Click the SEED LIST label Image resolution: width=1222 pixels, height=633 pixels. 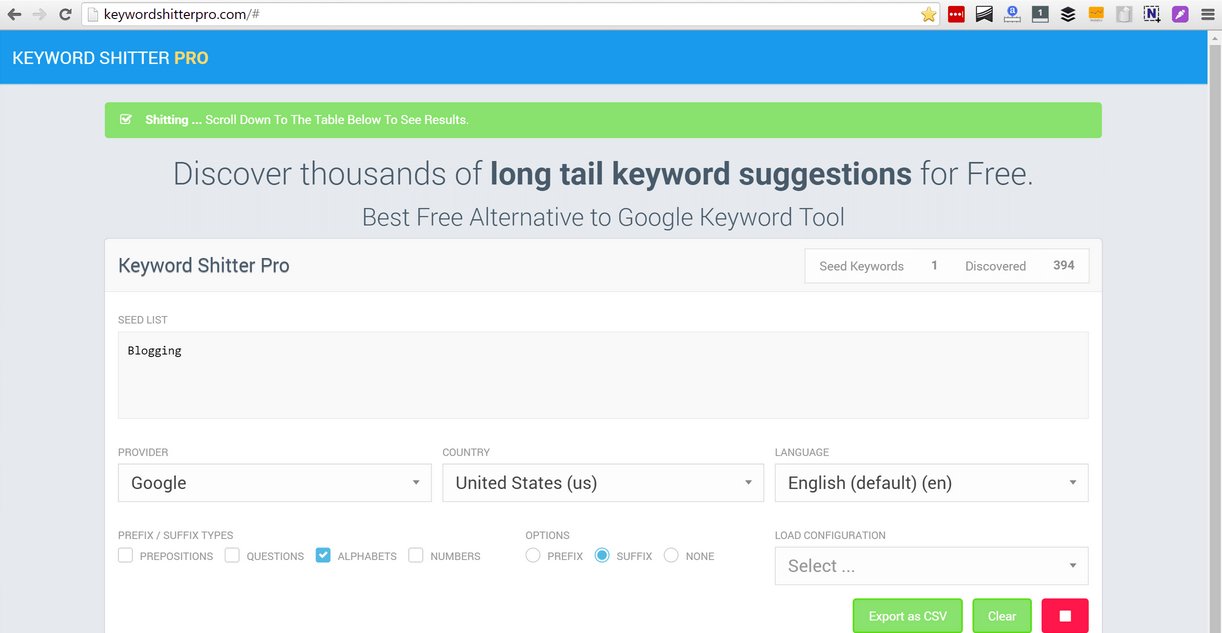click(x=143, y=320)
